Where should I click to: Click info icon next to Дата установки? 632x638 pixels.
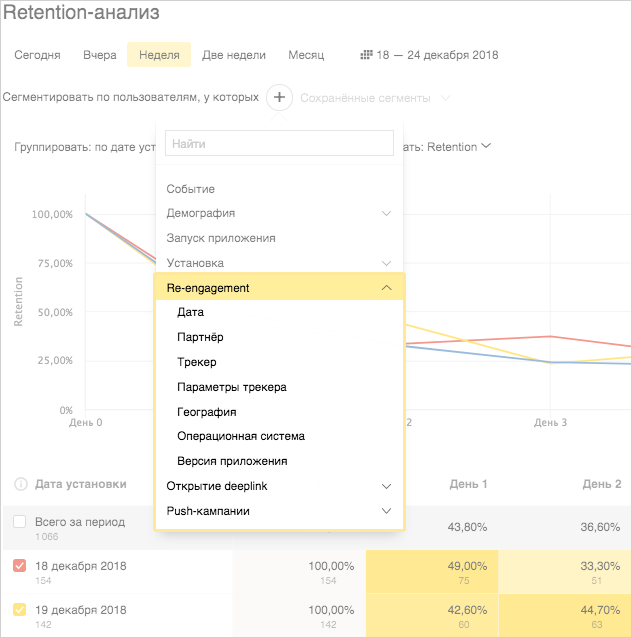tap(20, 485)
